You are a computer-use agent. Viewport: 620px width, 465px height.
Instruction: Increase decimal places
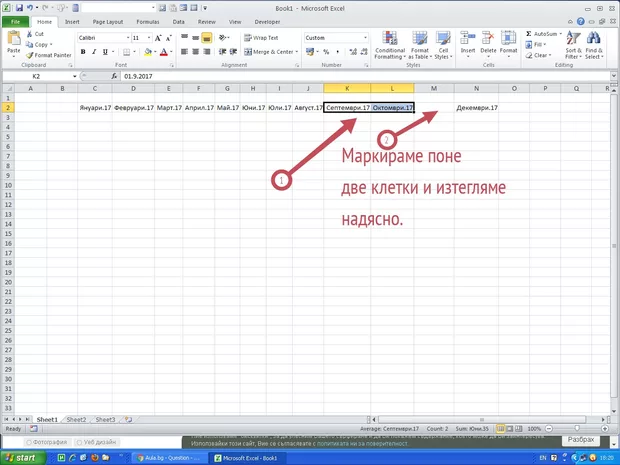coord(353,52)
